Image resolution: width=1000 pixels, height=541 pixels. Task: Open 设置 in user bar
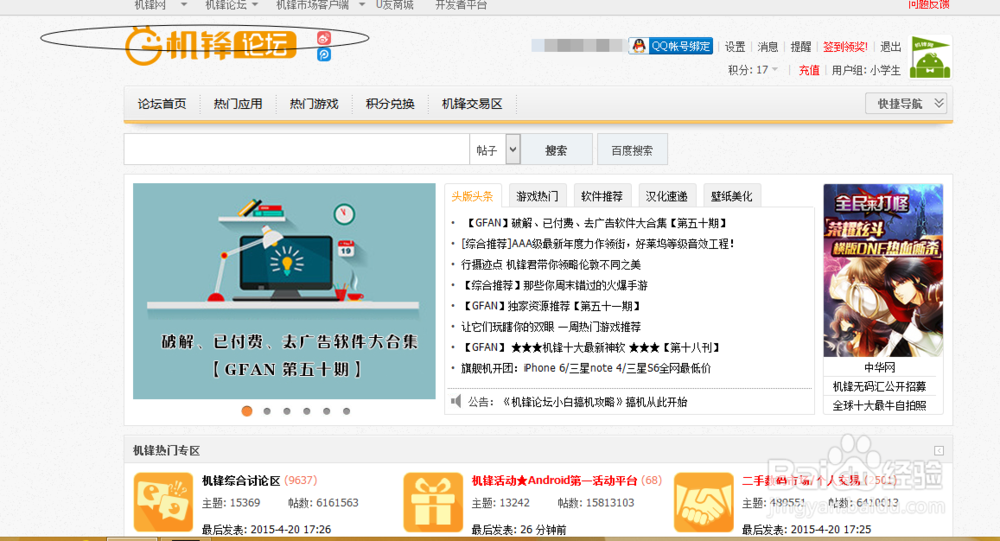735,47
